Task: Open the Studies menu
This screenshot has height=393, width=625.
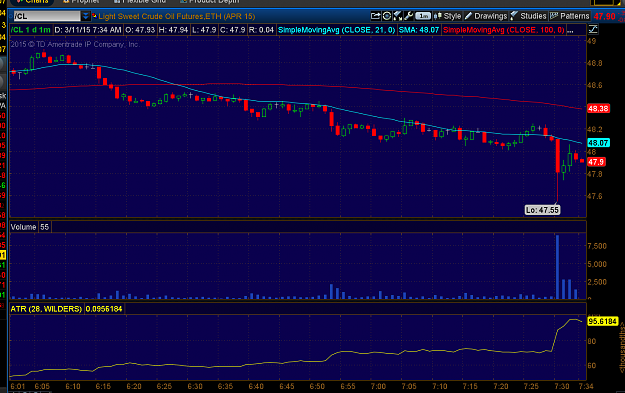Action: pos(529,16)
